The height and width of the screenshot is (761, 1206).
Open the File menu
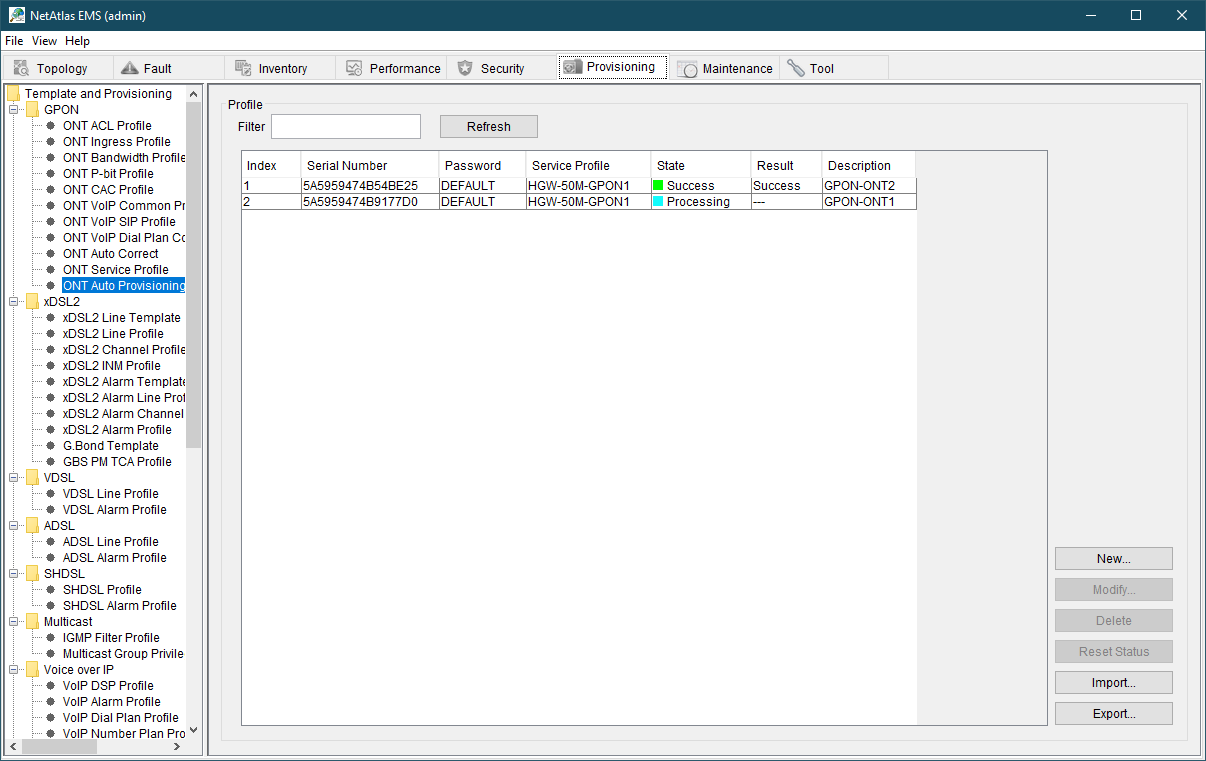14,41
